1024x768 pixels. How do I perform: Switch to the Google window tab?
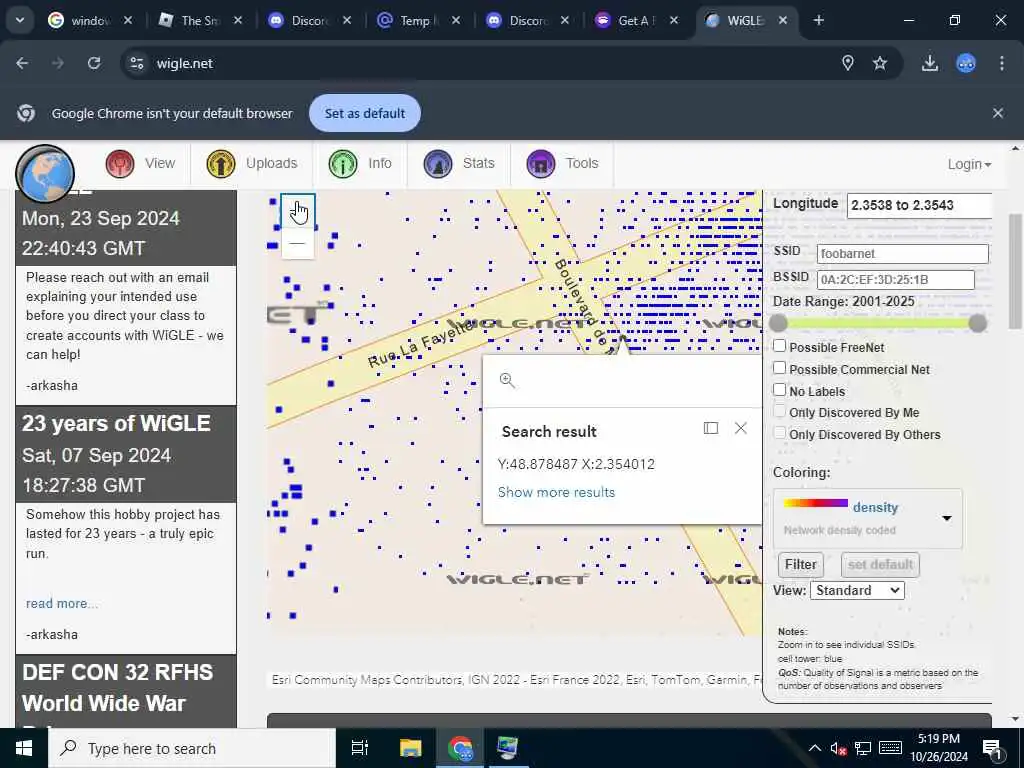coord(90,20)
